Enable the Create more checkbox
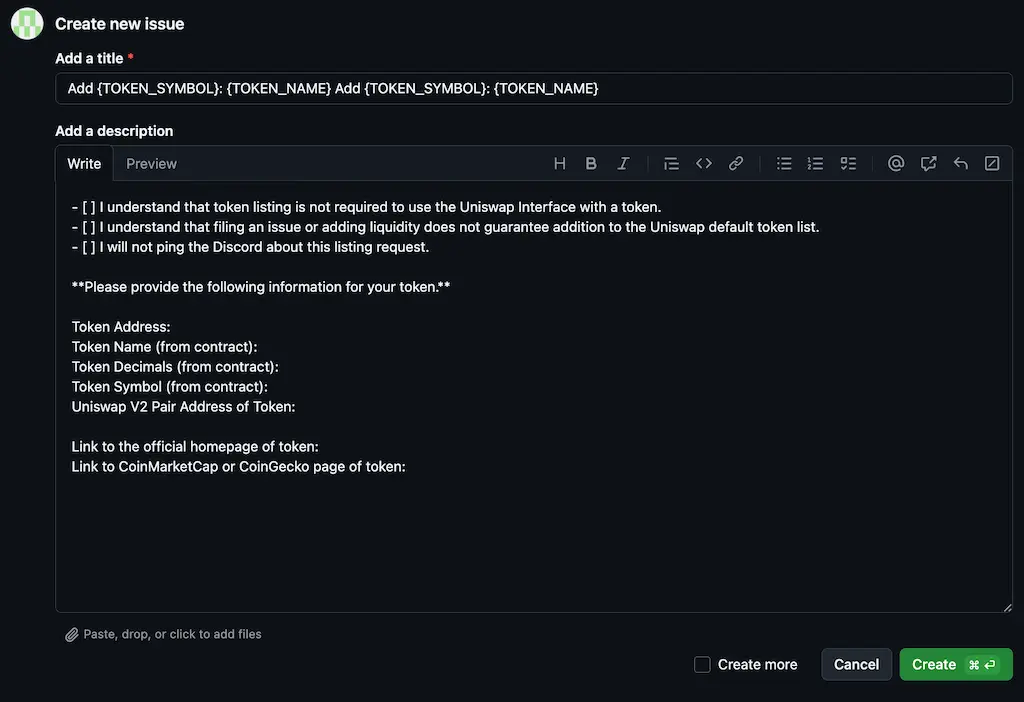The height and width of the screenshot is (702, 1024). coord(702,665)
